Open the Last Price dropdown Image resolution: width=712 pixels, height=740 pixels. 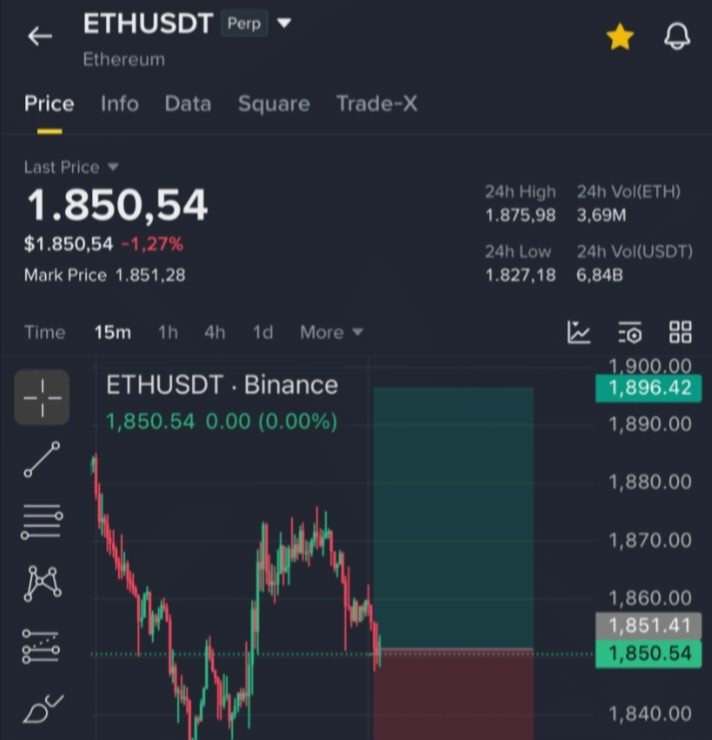point(71,167)
